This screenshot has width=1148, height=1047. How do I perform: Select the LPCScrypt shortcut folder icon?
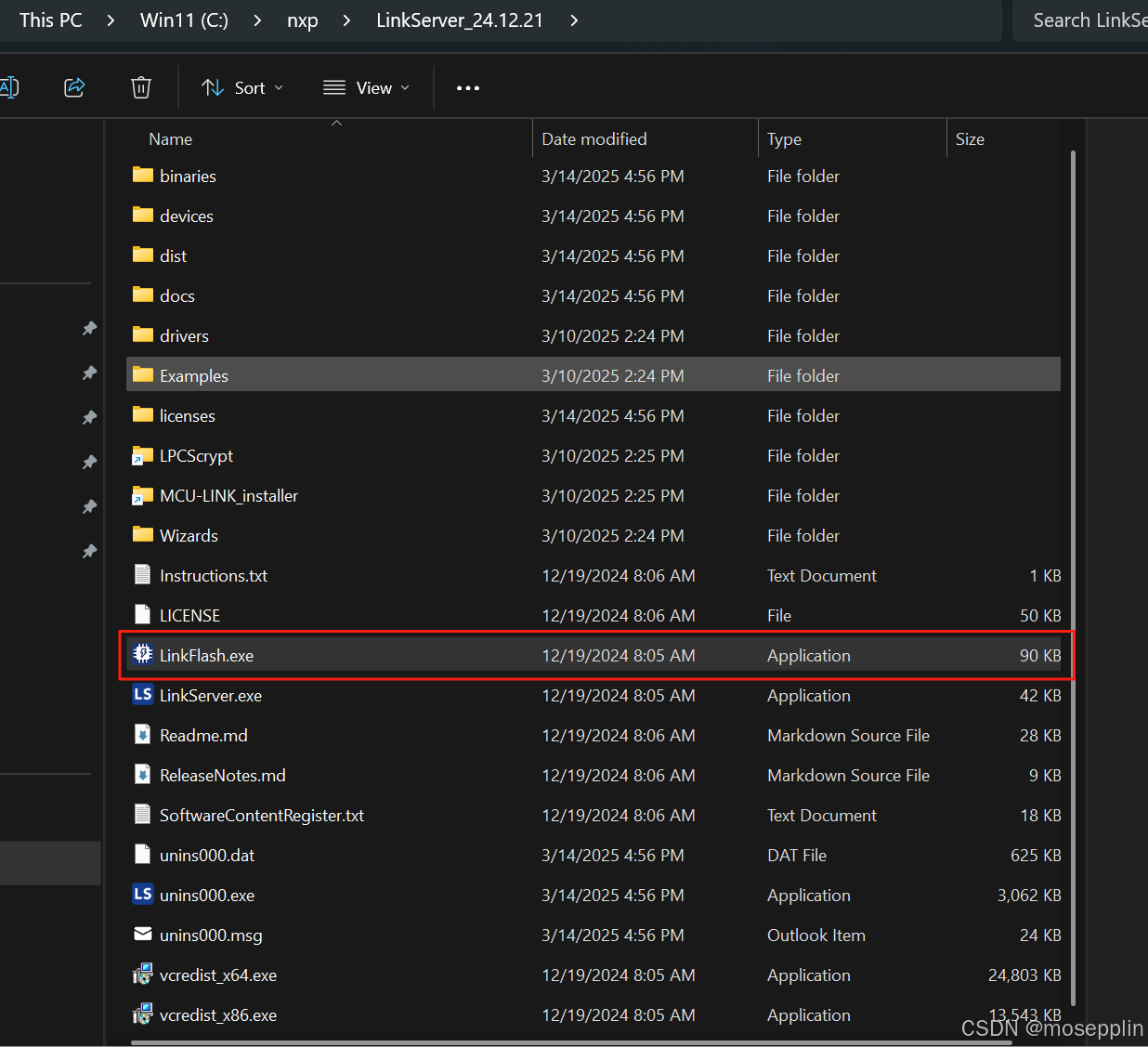[142, 455]
